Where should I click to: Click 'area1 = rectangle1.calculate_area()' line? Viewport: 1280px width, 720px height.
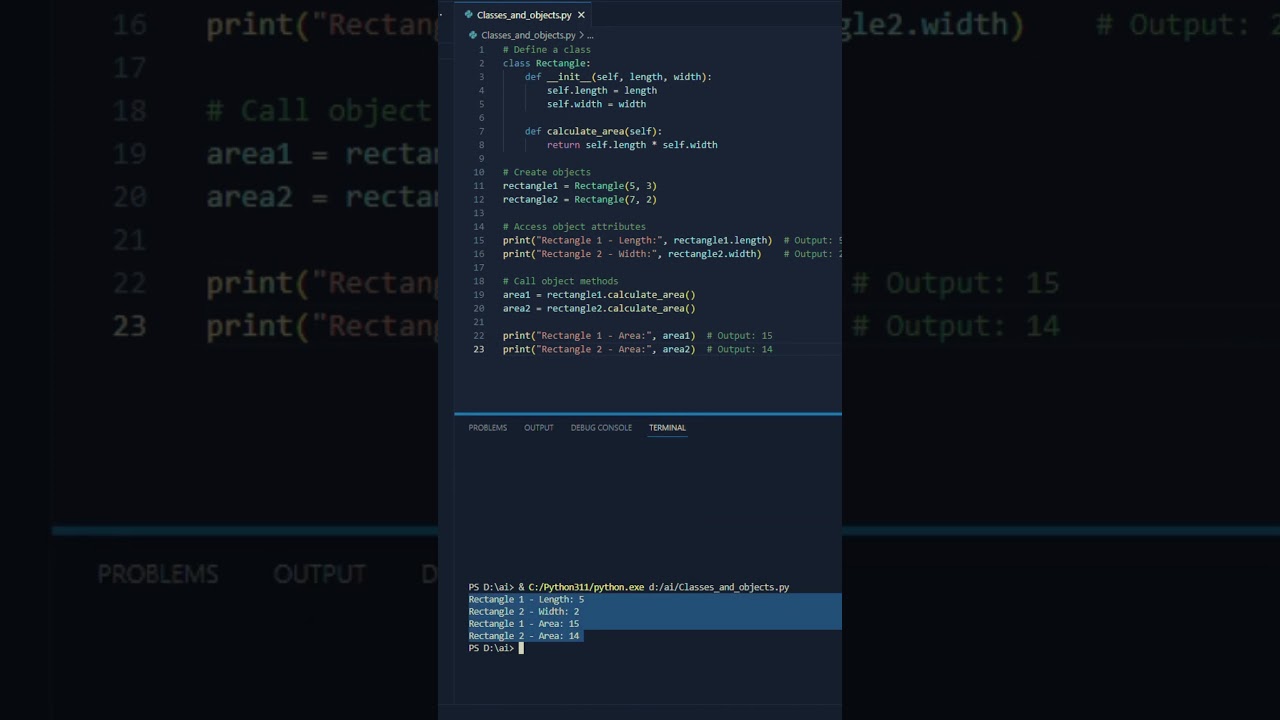[599, 295]
